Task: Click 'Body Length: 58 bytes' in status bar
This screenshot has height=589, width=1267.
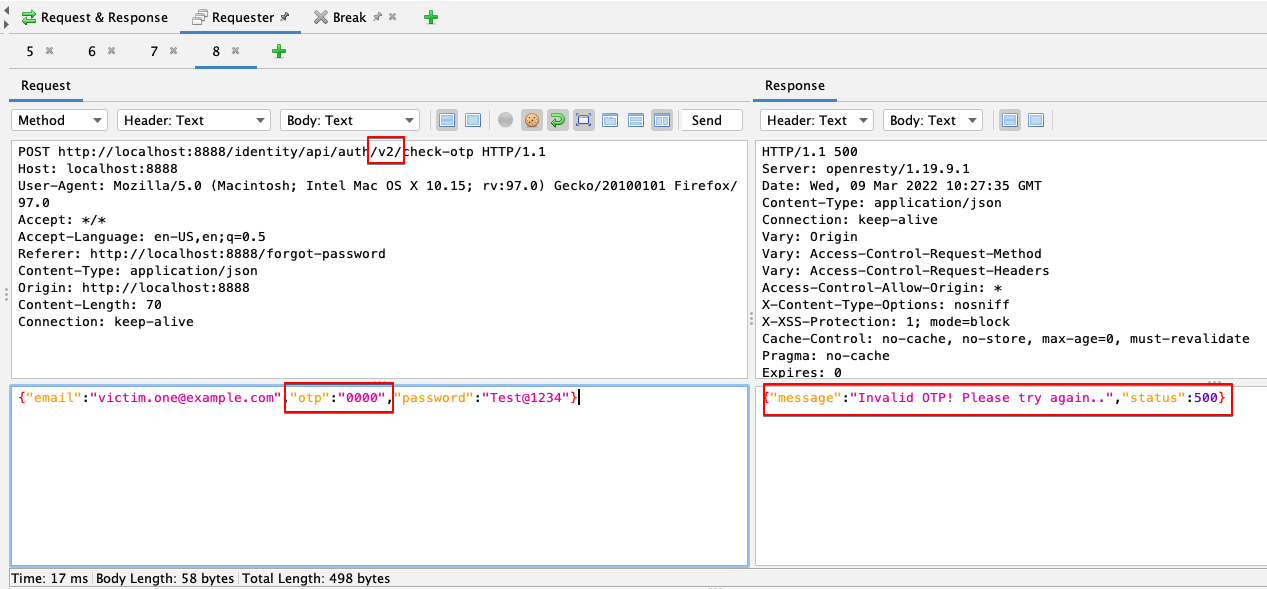Action: 165,579
